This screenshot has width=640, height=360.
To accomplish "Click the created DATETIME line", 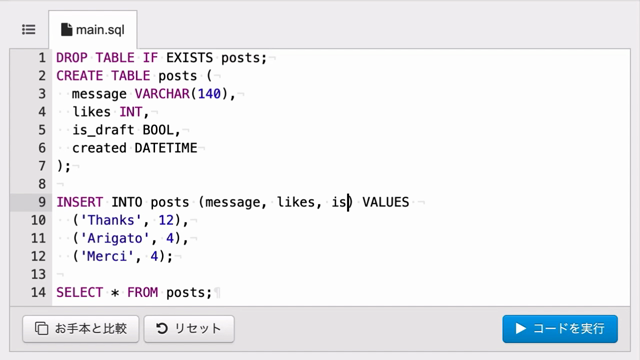I will click(x=135, y=148).
